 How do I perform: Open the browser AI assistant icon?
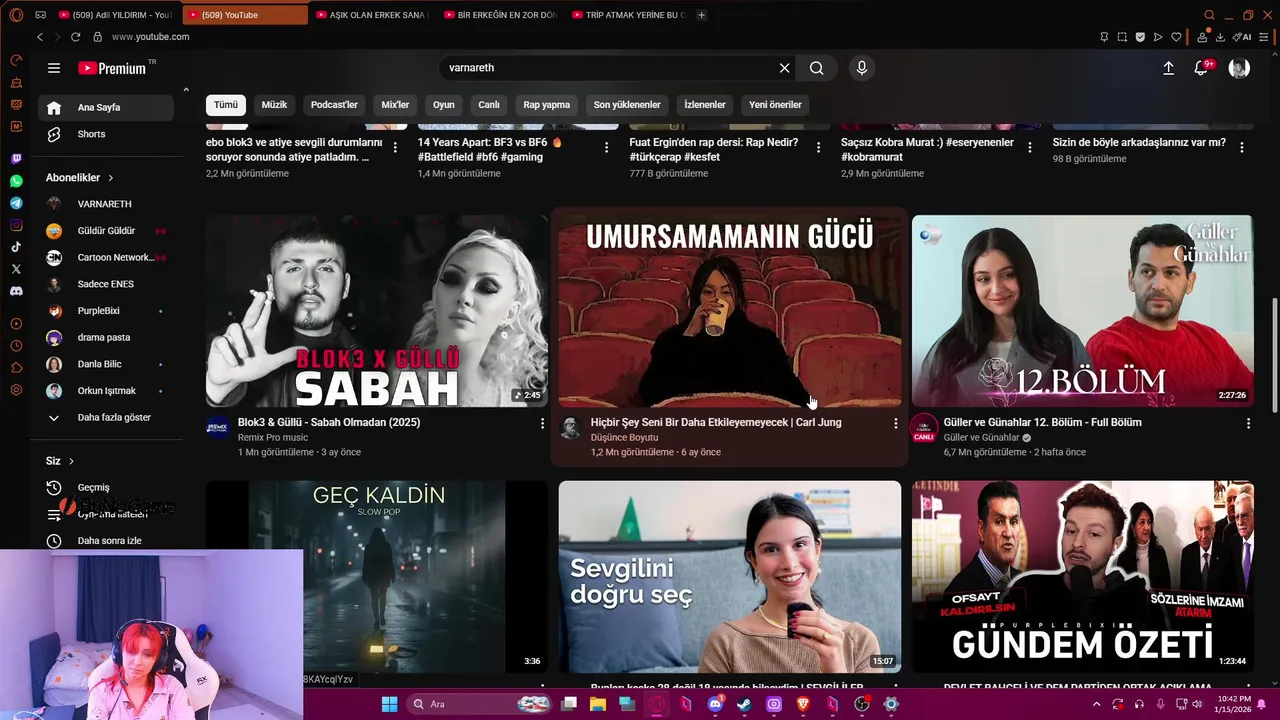(x=1243, y=37)
